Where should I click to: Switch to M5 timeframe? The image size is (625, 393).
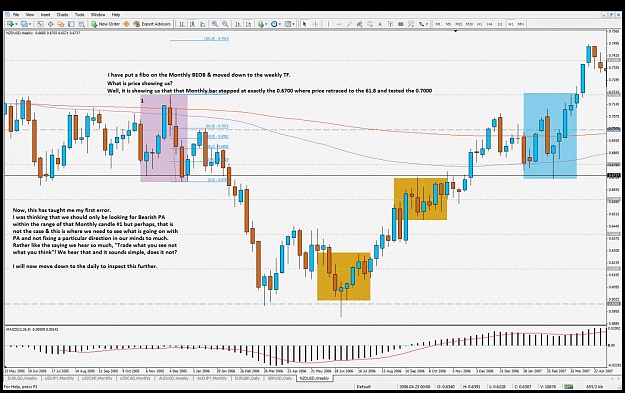448,24
